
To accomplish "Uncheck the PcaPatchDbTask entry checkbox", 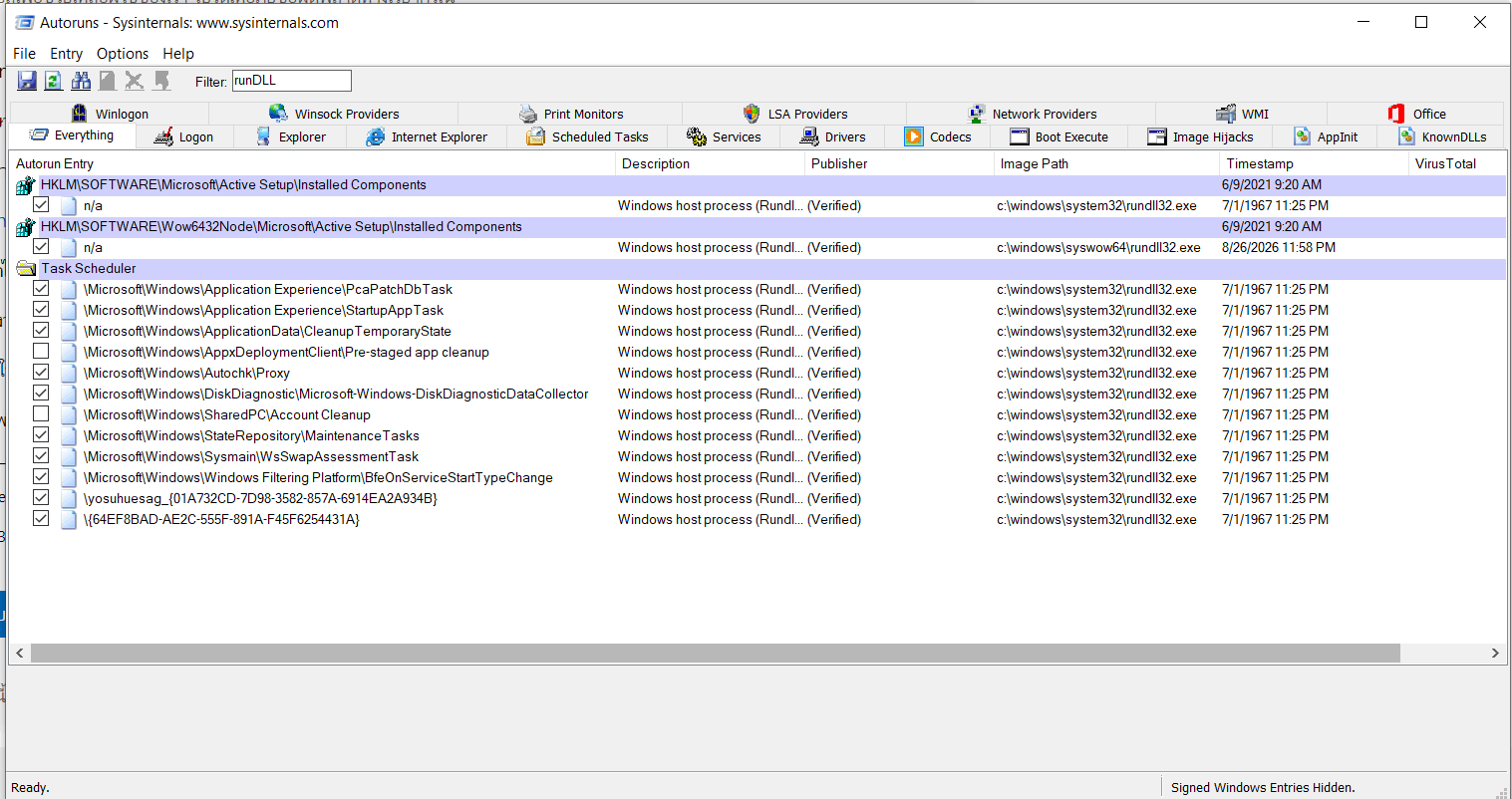I will [x=41, y=289].
